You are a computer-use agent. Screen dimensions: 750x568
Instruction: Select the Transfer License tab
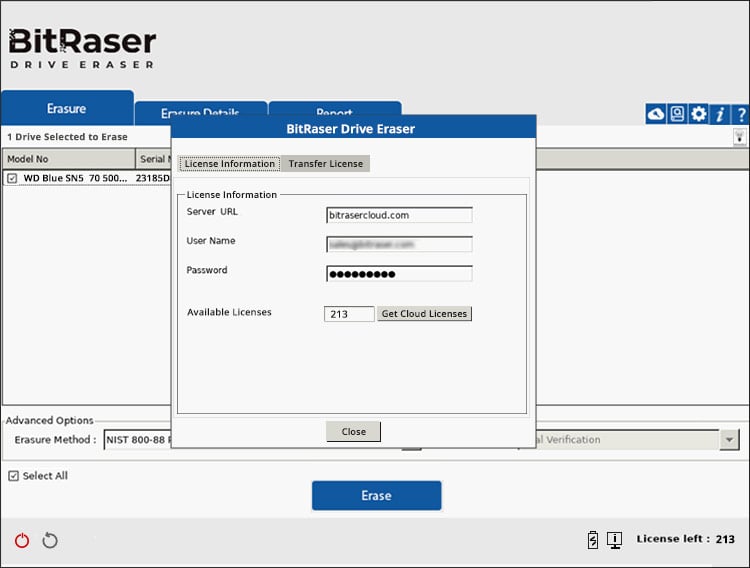325,164
